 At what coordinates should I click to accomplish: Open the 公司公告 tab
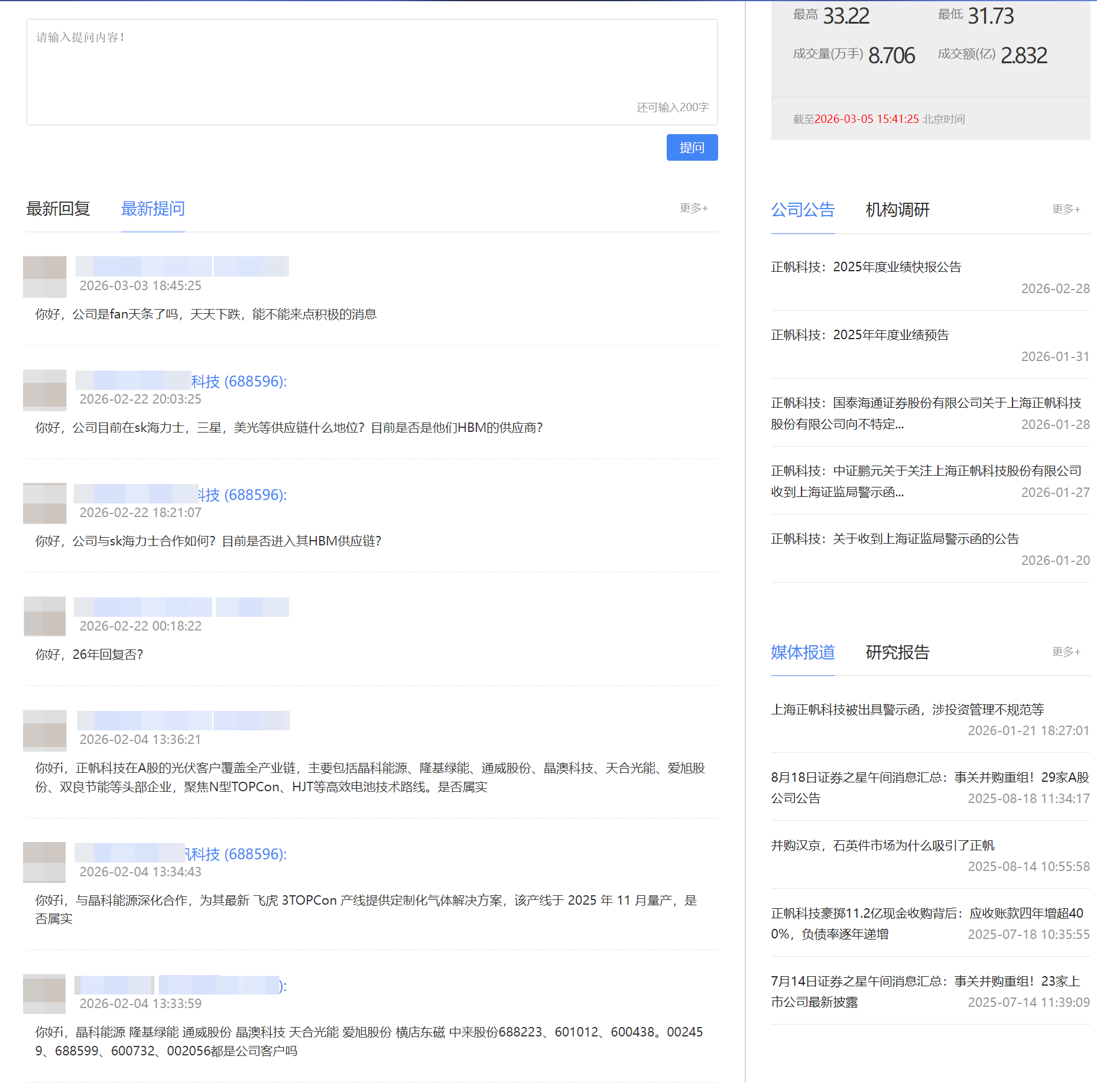click(x=803, y=210)
